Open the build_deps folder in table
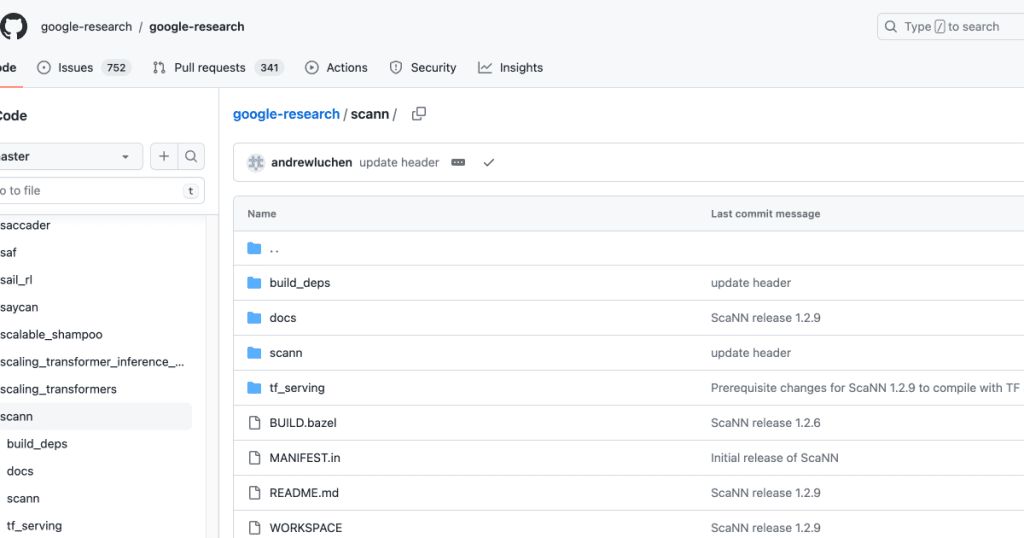1024x538 pixels. click(x=300, y=283)
